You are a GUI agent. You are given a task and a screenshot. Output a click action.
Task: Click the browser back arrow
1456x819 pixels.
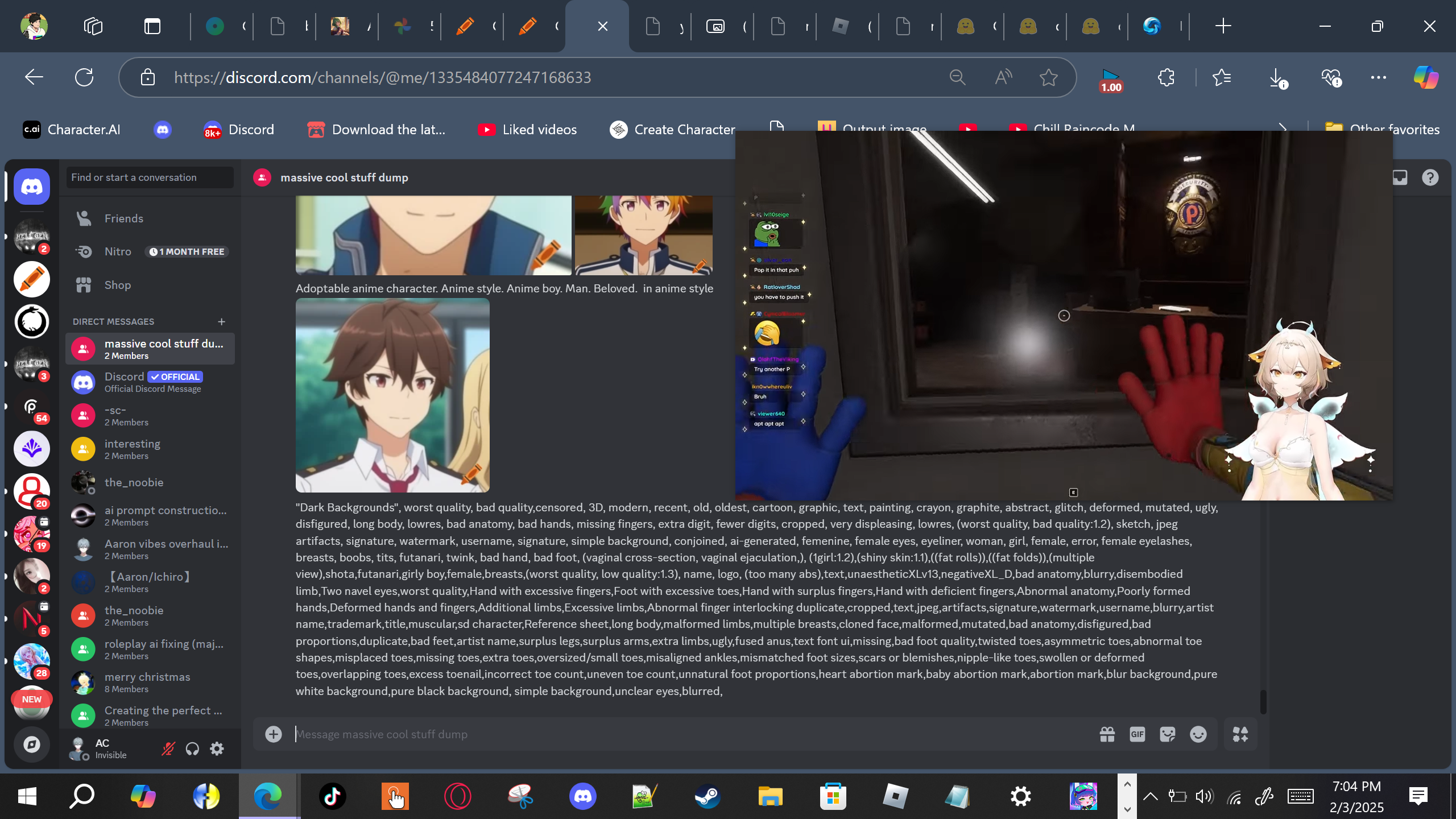coord(34,77)
